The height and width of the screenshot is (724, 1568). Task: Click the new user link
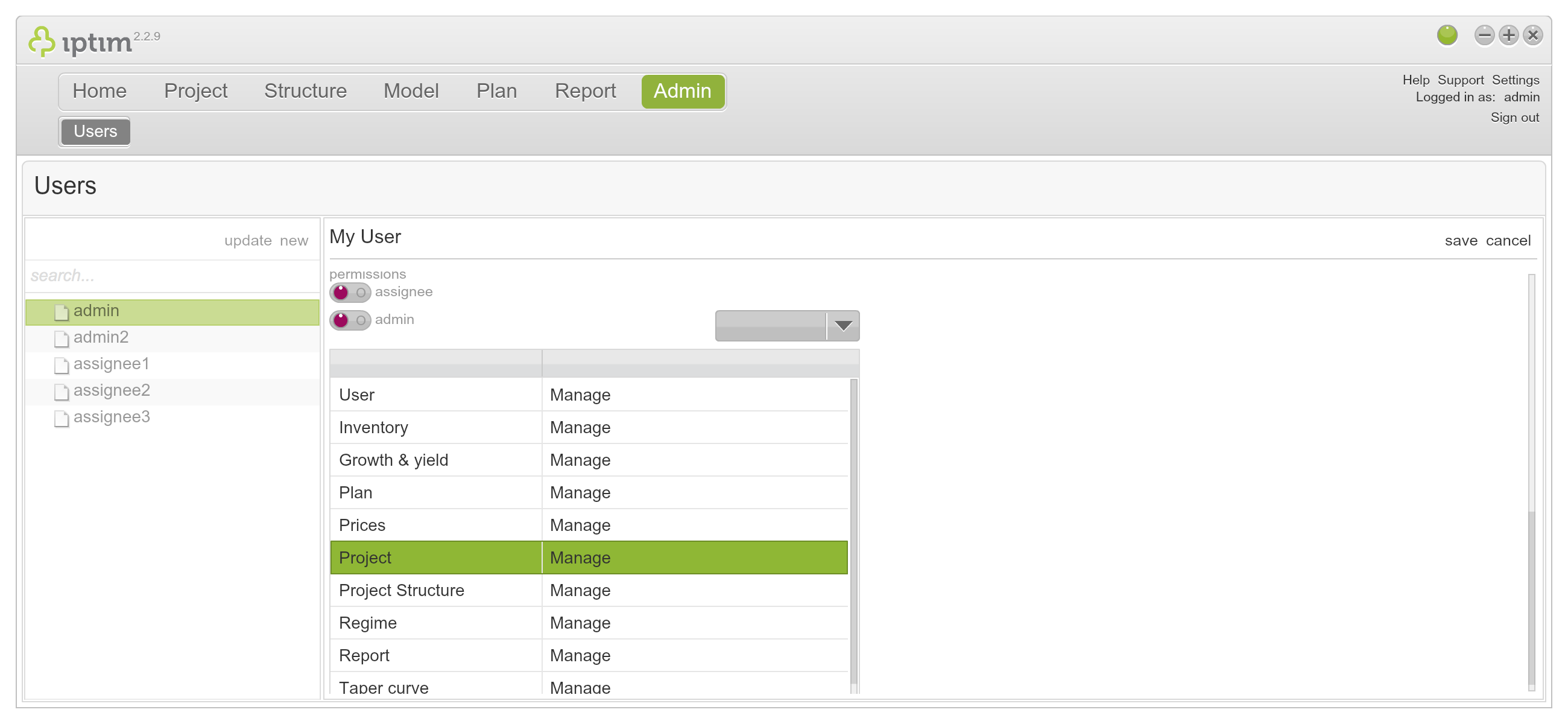[294, 241]
